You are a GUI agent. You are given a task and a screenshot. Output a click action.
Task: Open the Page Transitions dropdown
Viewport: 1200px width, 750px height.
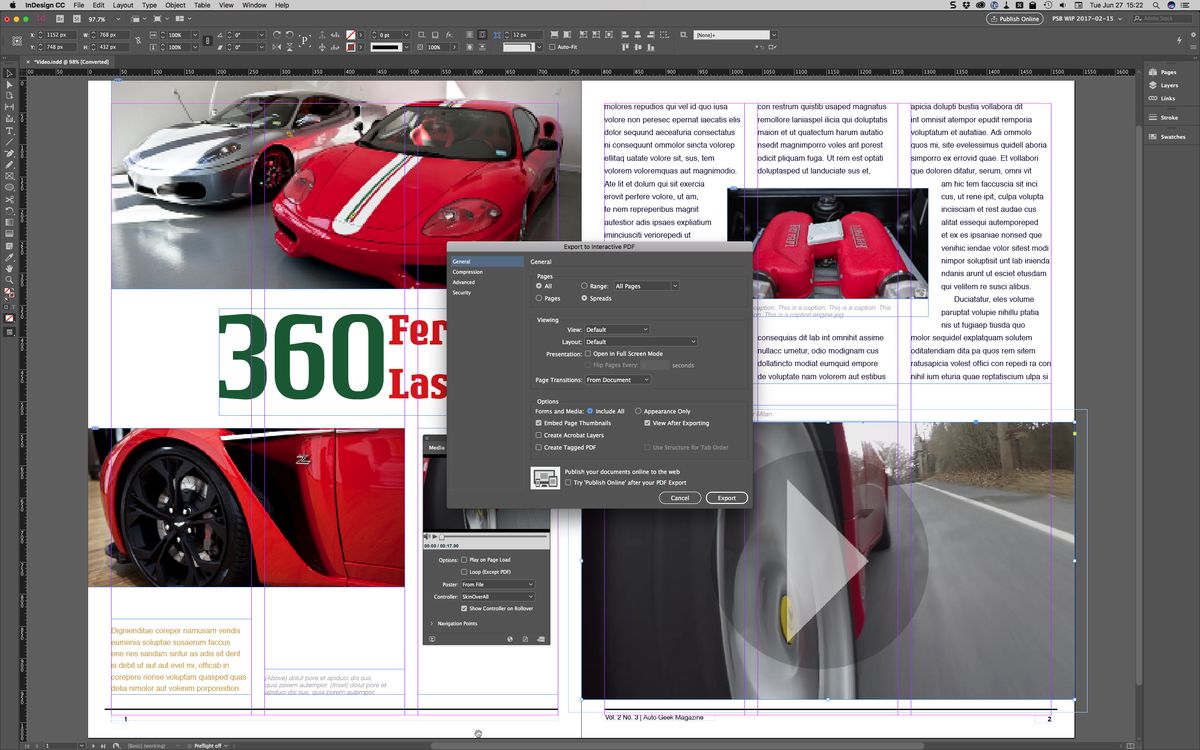(x=618, y=379)
